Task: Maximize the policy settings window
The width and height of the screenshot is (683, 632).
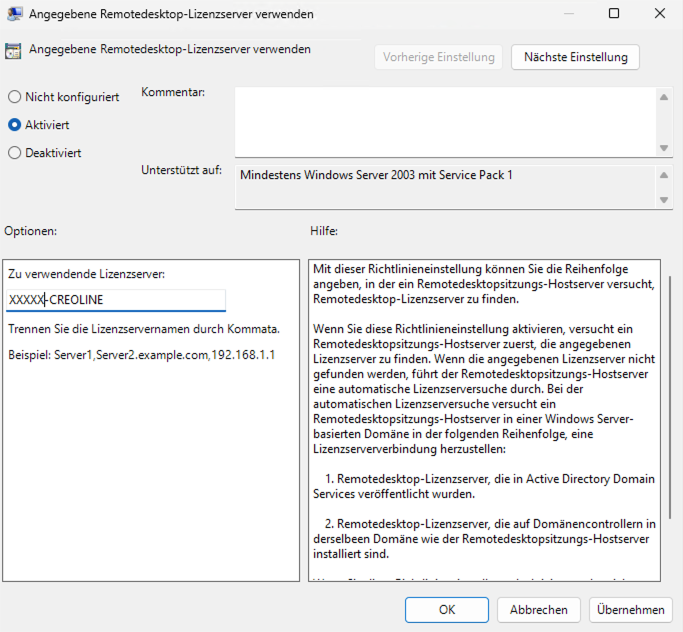Action: click(614, 15)
